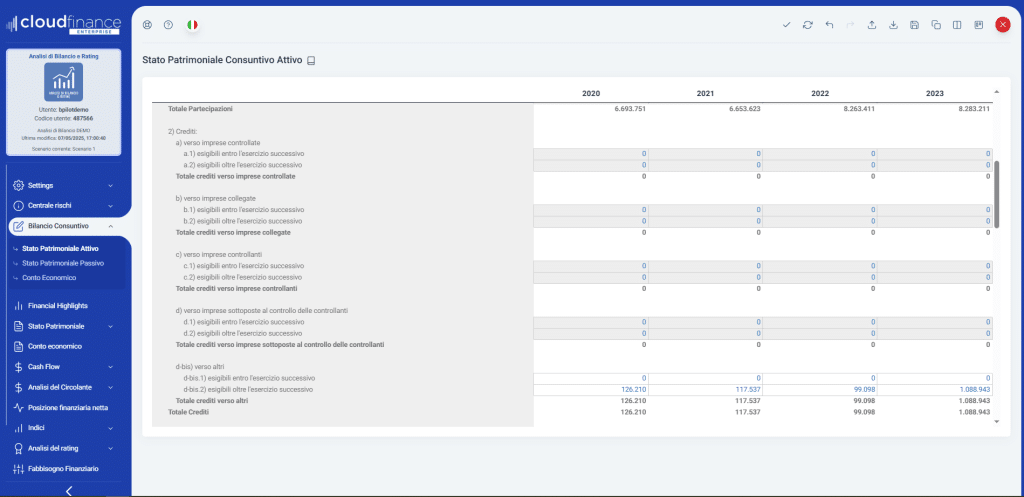Click 'Totale crediti verso imprese collegate' label
The width and height of the screenshot is (1024, 497).
click(x=233, y=232)
